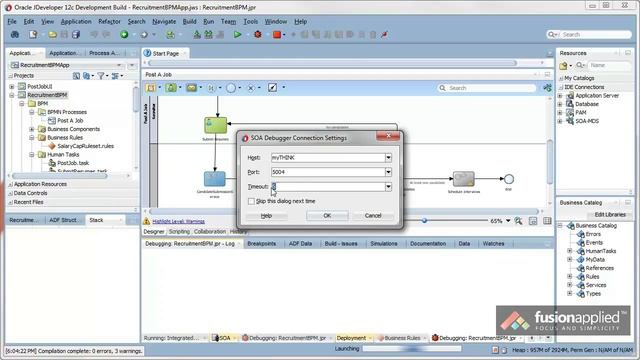Enable Skip this dialog next time checkbox

point(251,201)
